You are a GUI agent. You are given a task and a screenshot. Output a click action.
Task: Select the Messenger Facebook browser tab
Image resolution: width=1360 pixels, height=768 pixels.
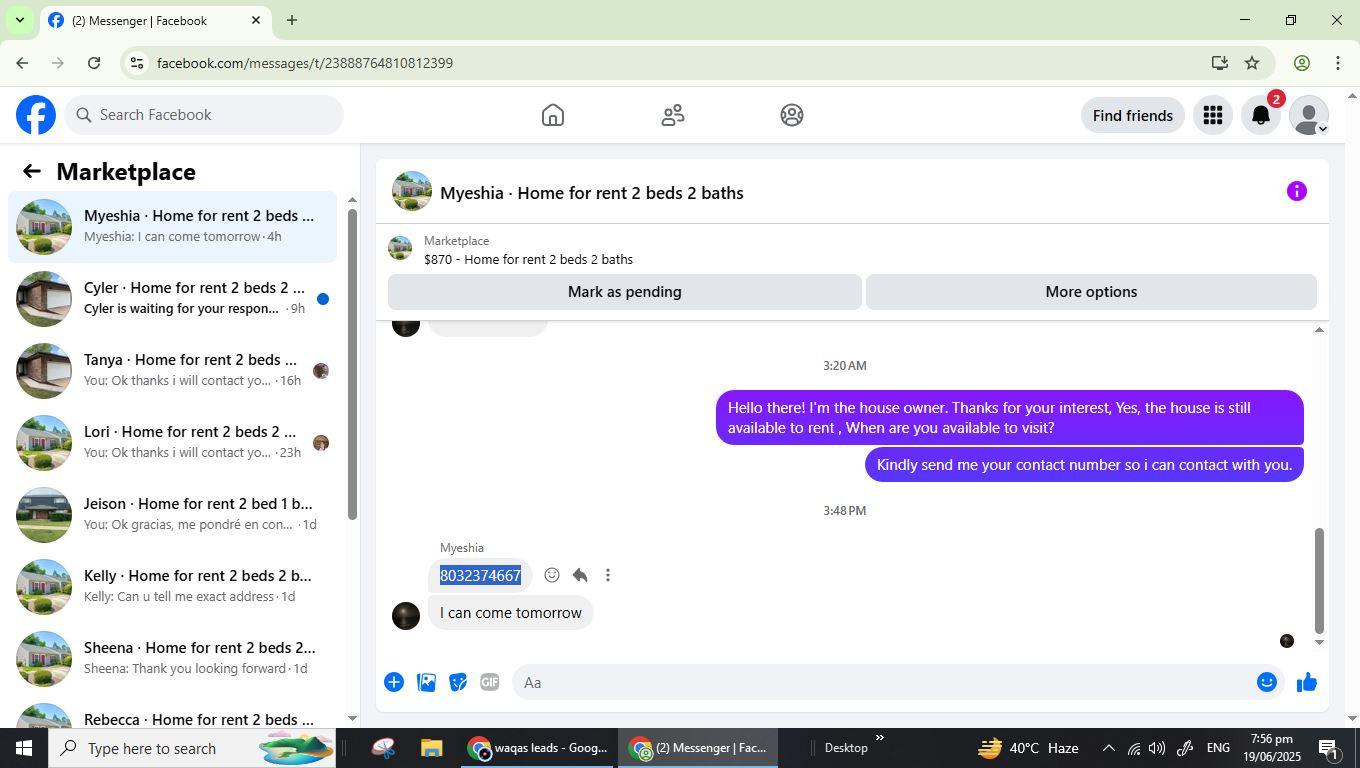(x=154, y=20)
